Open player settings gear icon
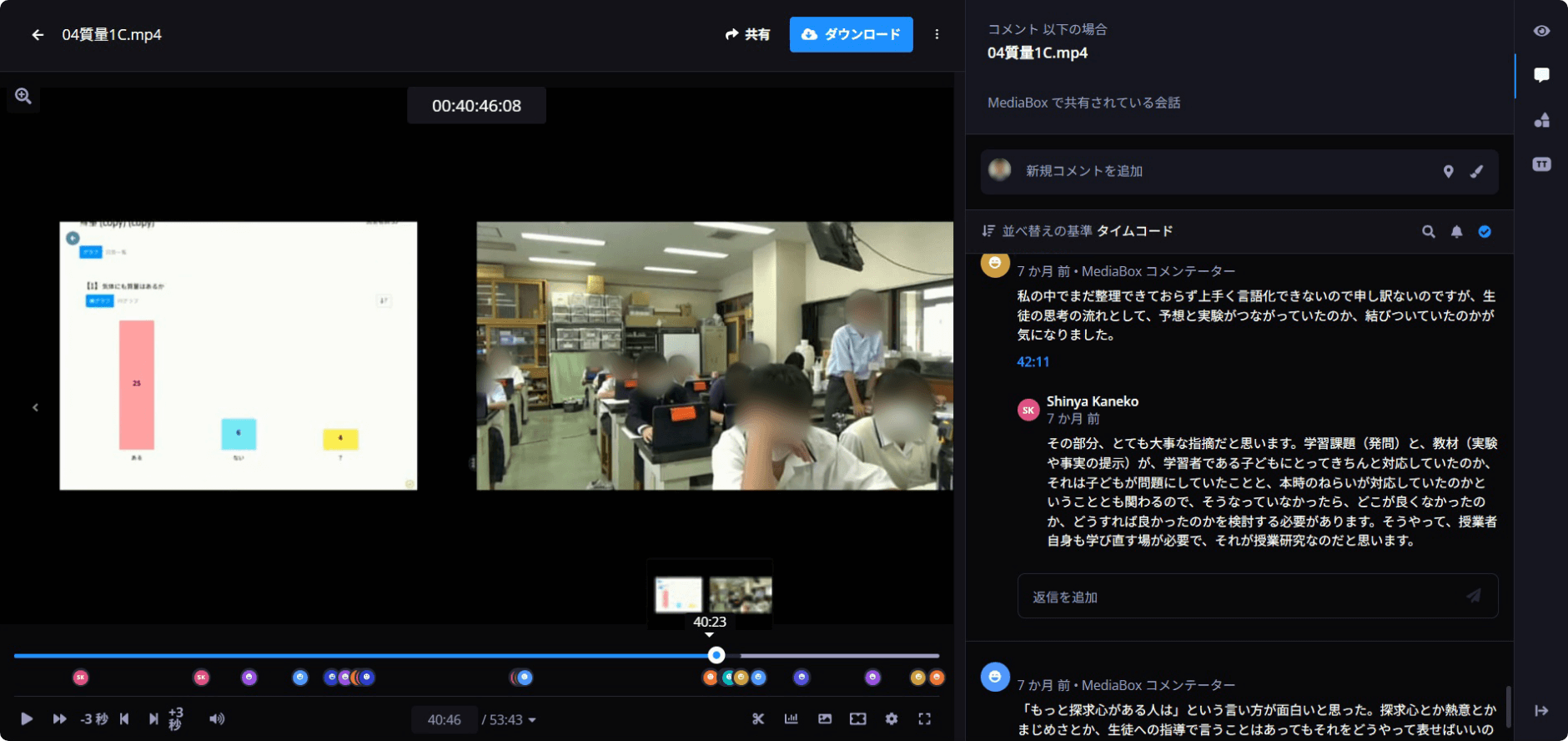Image resolution: width=1568 pixels, height=741 pixels. click(x=891, y=718)
